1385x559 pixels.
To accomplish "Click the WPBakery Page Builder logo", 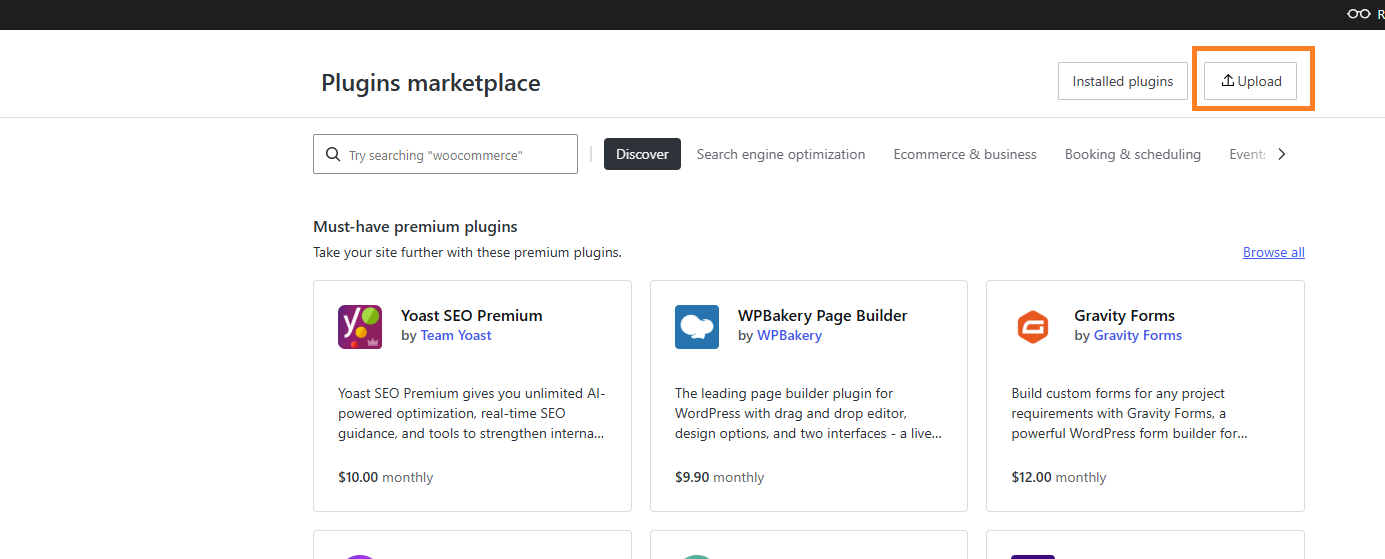I will point(697,327).
